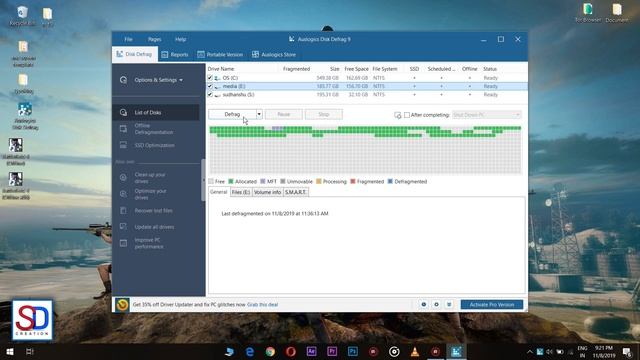Click the Fragmented red legend swatch
Screen dimensions: 640x360
pyautogui.click(x=353, y=181)
